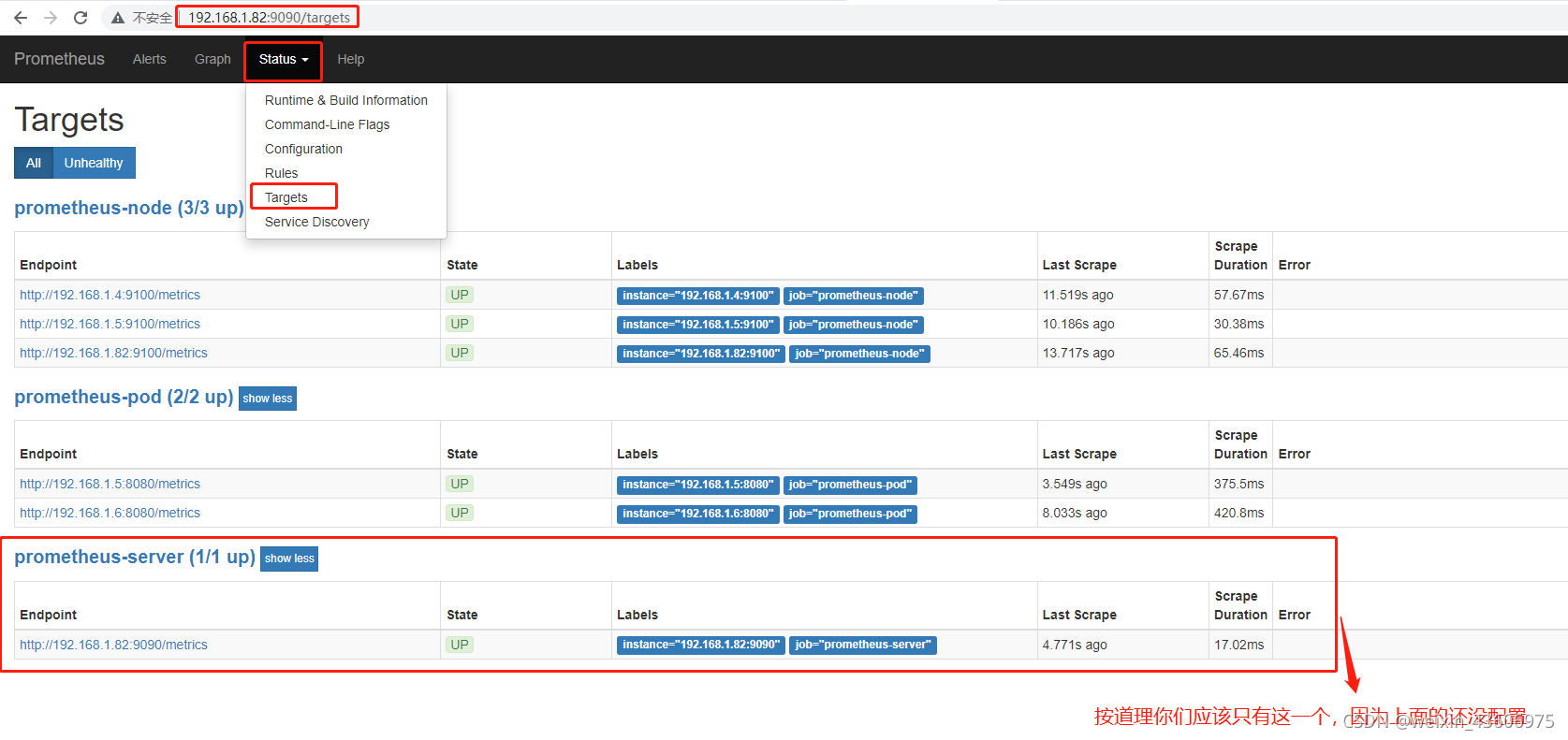Click job="prometheus-pod" label in 192.168.1.5:8080 row

pyautogui.click(x=850, y=485)
